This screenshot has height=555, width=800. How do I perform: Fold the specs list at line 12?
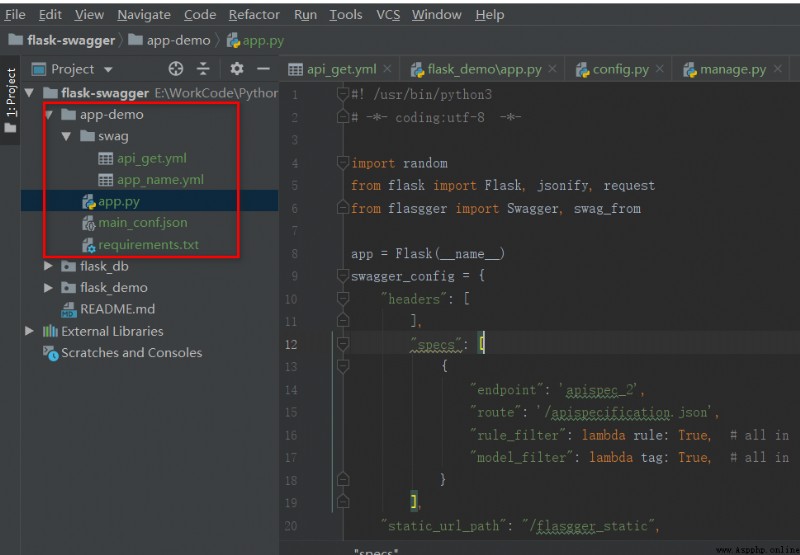pyautogui.click(x=342, y=344)
